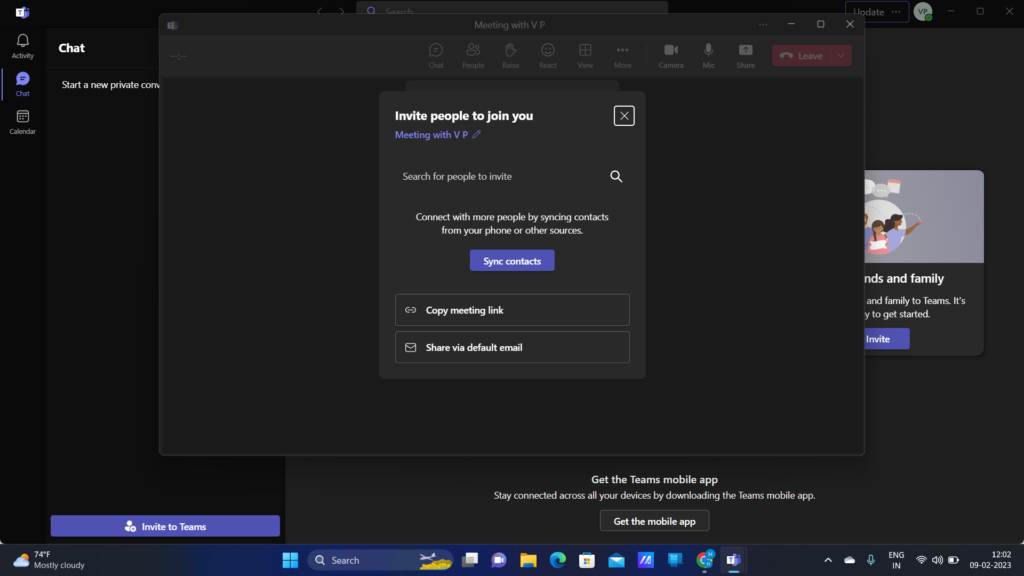Image resolution: width=1024 pixels, height=576 pixels.
Task: Open Microsoft Store from taskbar
Action: (x=587, y=560)
